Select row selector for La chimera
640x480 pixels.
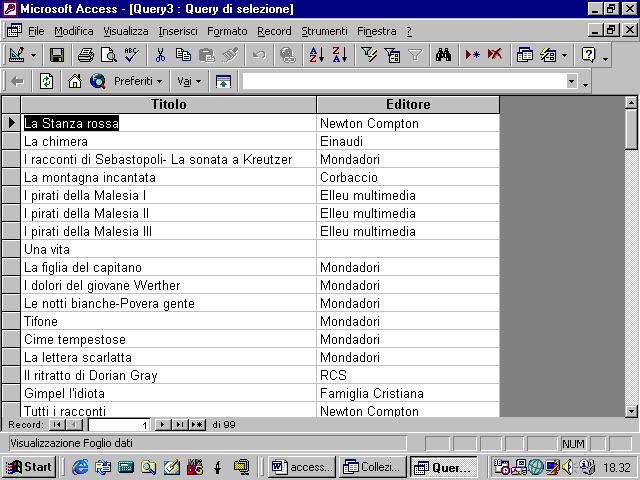coord(11,141)
